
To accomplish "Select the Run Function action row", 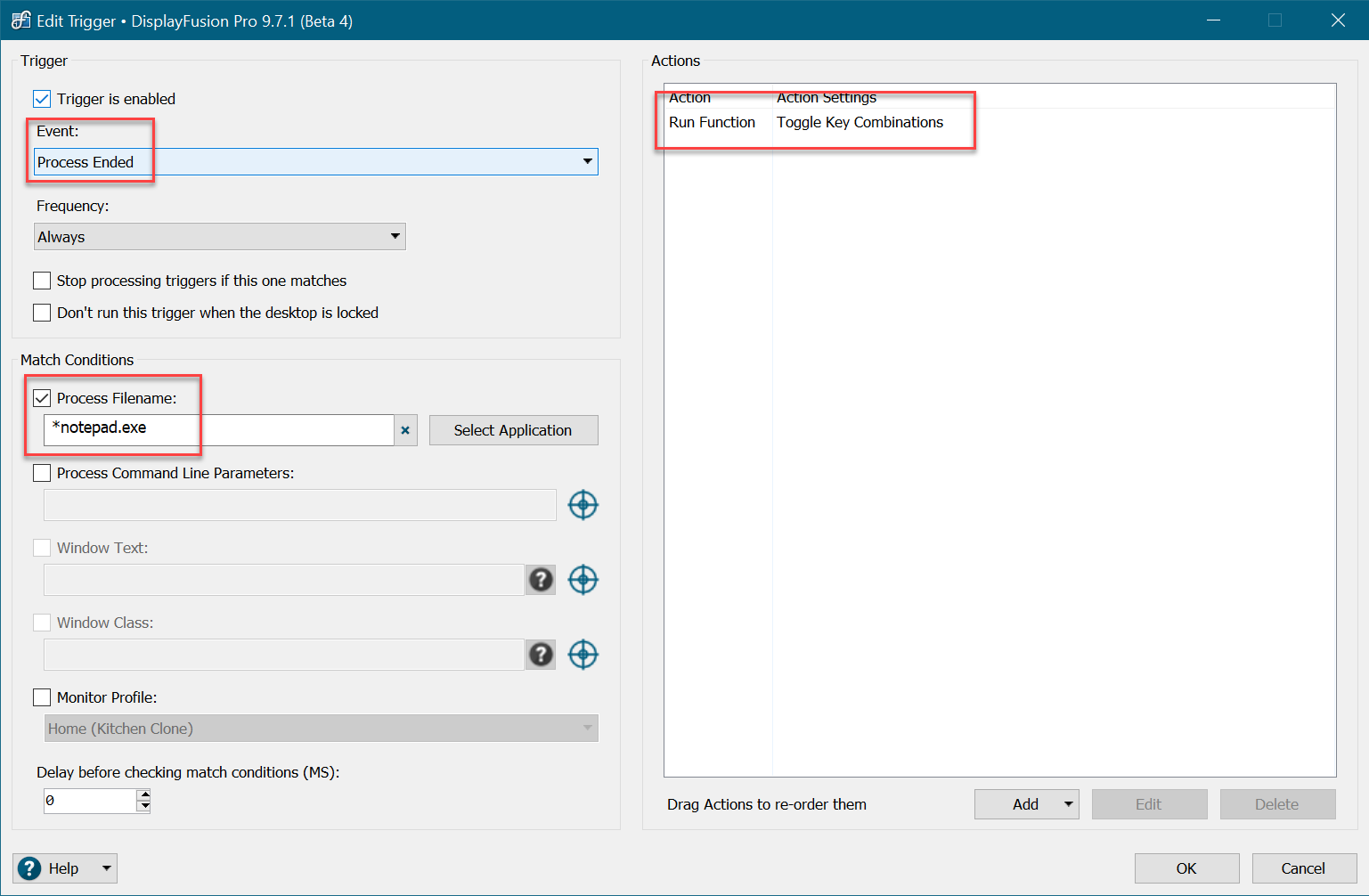I will click(x=713, y=123).
